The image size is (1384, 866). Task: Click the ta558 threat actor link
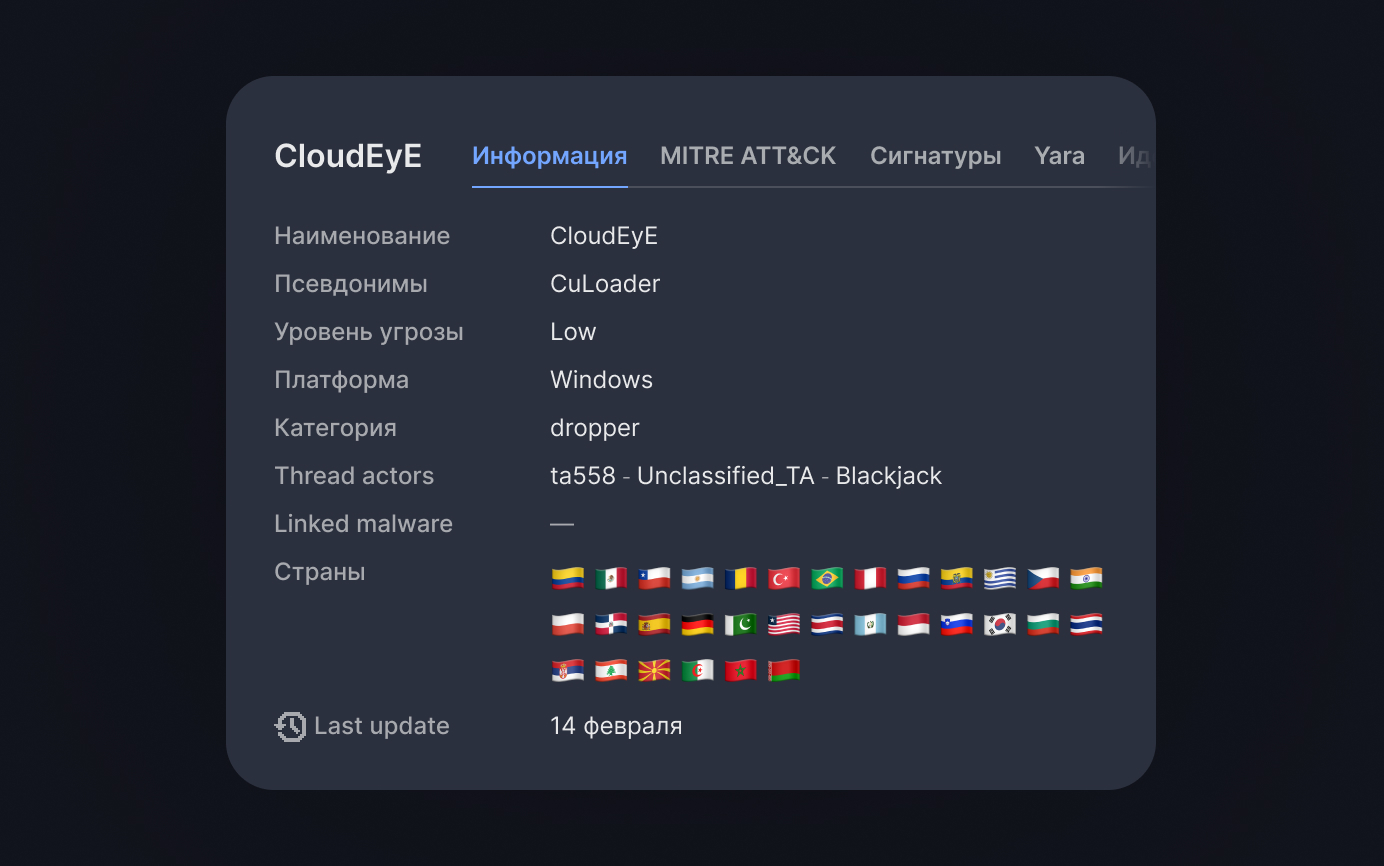[582, 476]
